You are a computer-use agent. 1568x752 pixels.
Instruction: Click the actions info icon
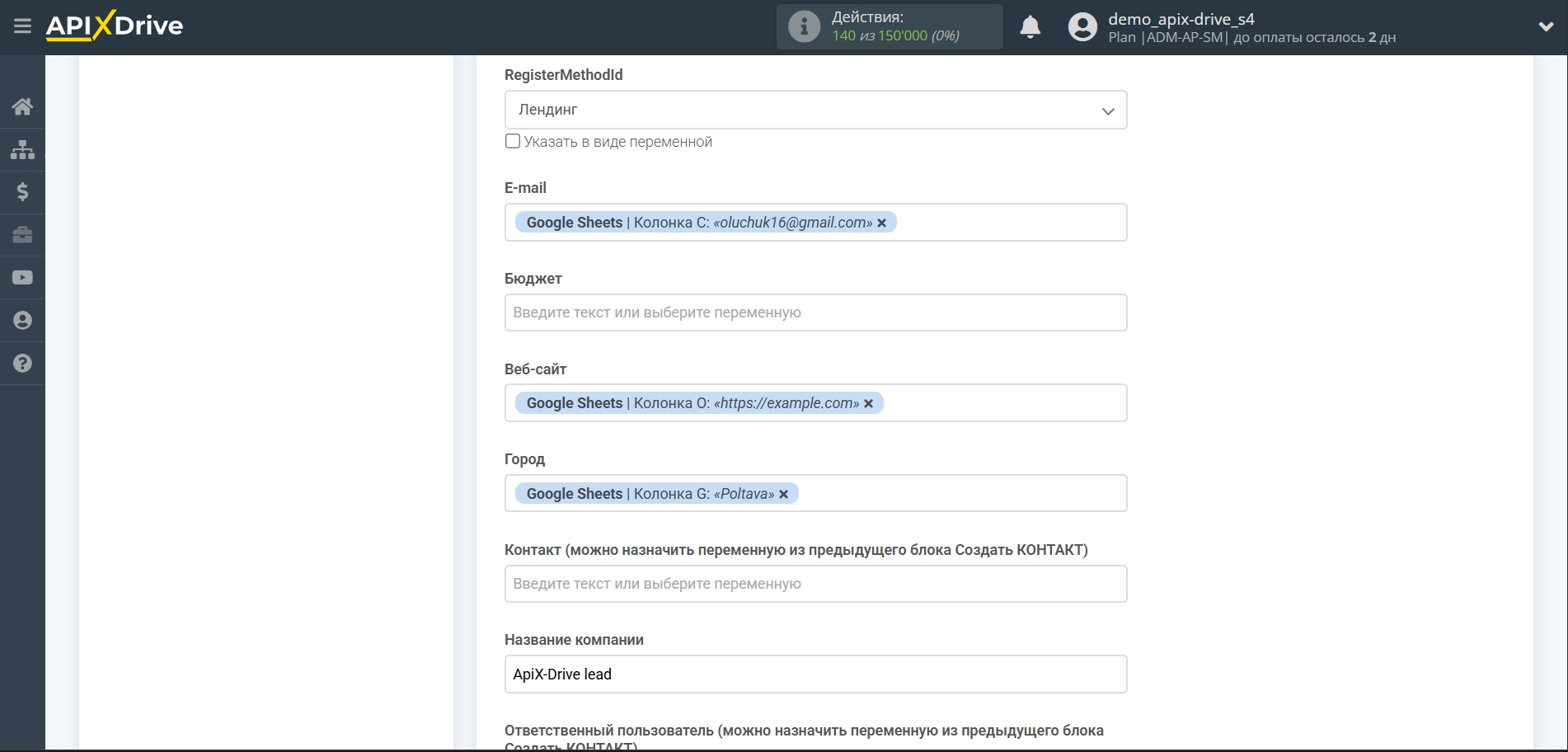pyautogui.click(x=804, y=27)
